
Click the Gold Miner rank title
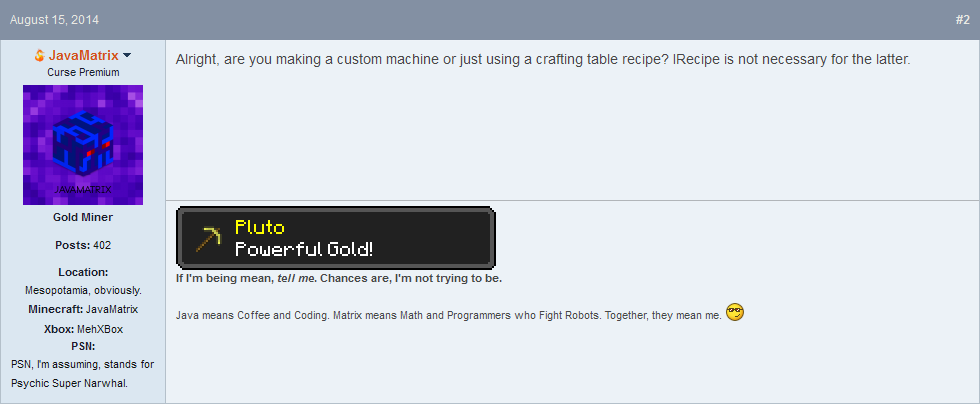pos(83,217)
